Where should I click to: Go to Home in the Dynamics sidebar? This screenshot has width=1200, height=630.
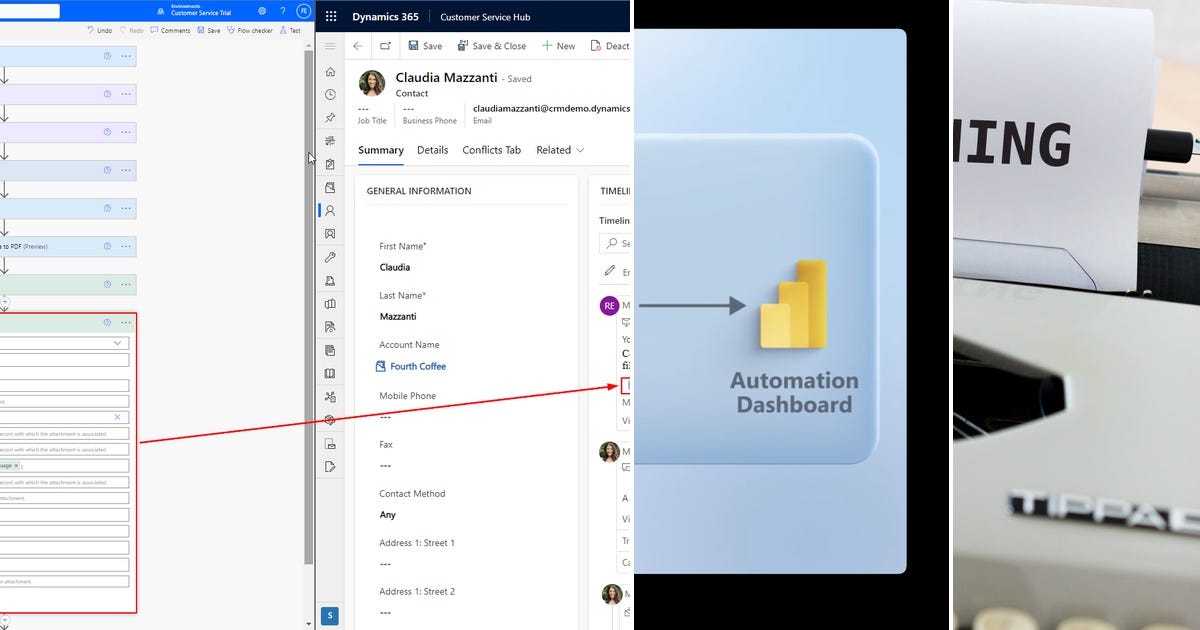[330, 71]
